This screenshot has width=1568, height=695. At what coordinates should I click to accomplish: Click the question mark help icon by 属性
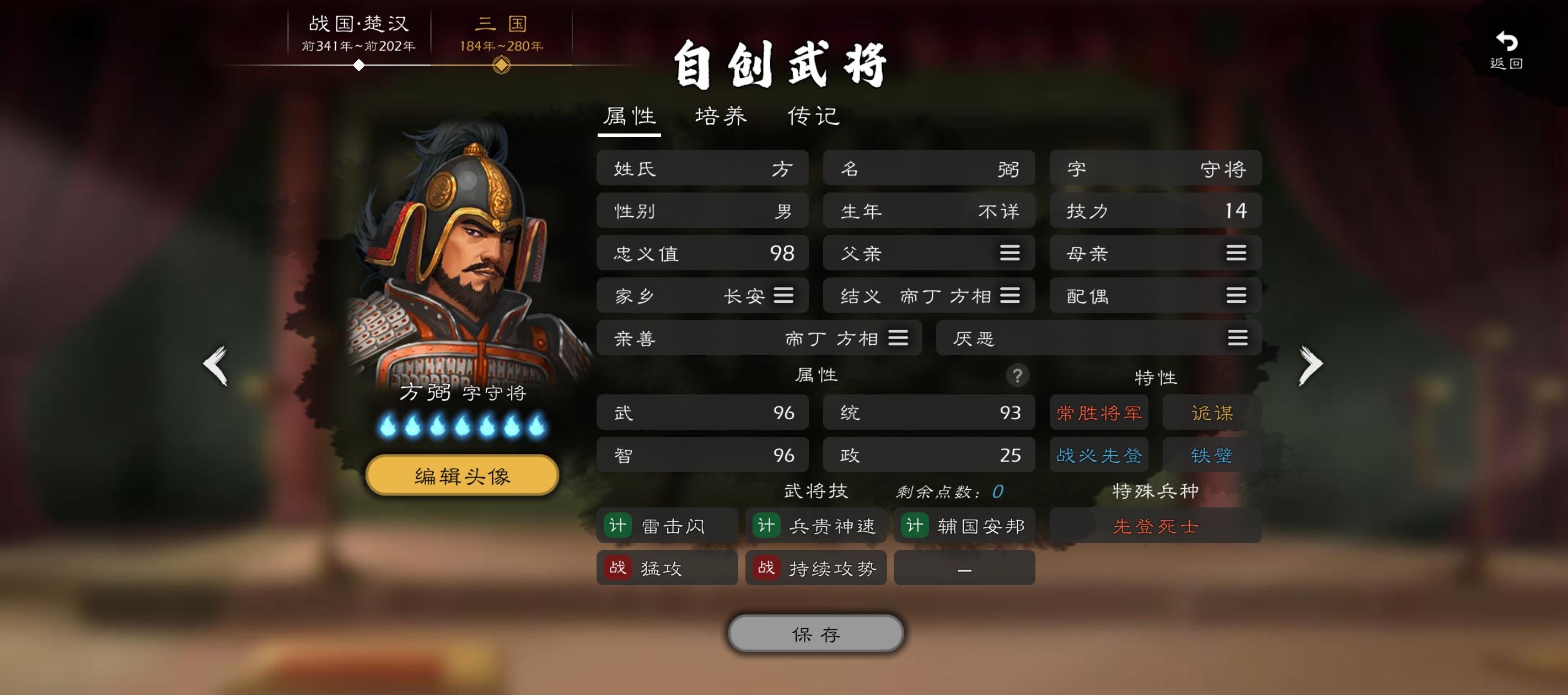click(1017, 375)
